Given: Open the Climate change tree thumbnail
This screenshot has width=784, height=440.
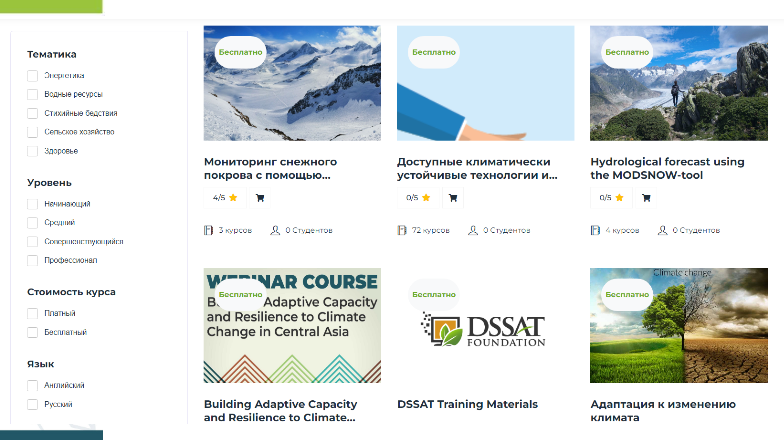Looking at the screenshot, I should [x=679, y=326].
